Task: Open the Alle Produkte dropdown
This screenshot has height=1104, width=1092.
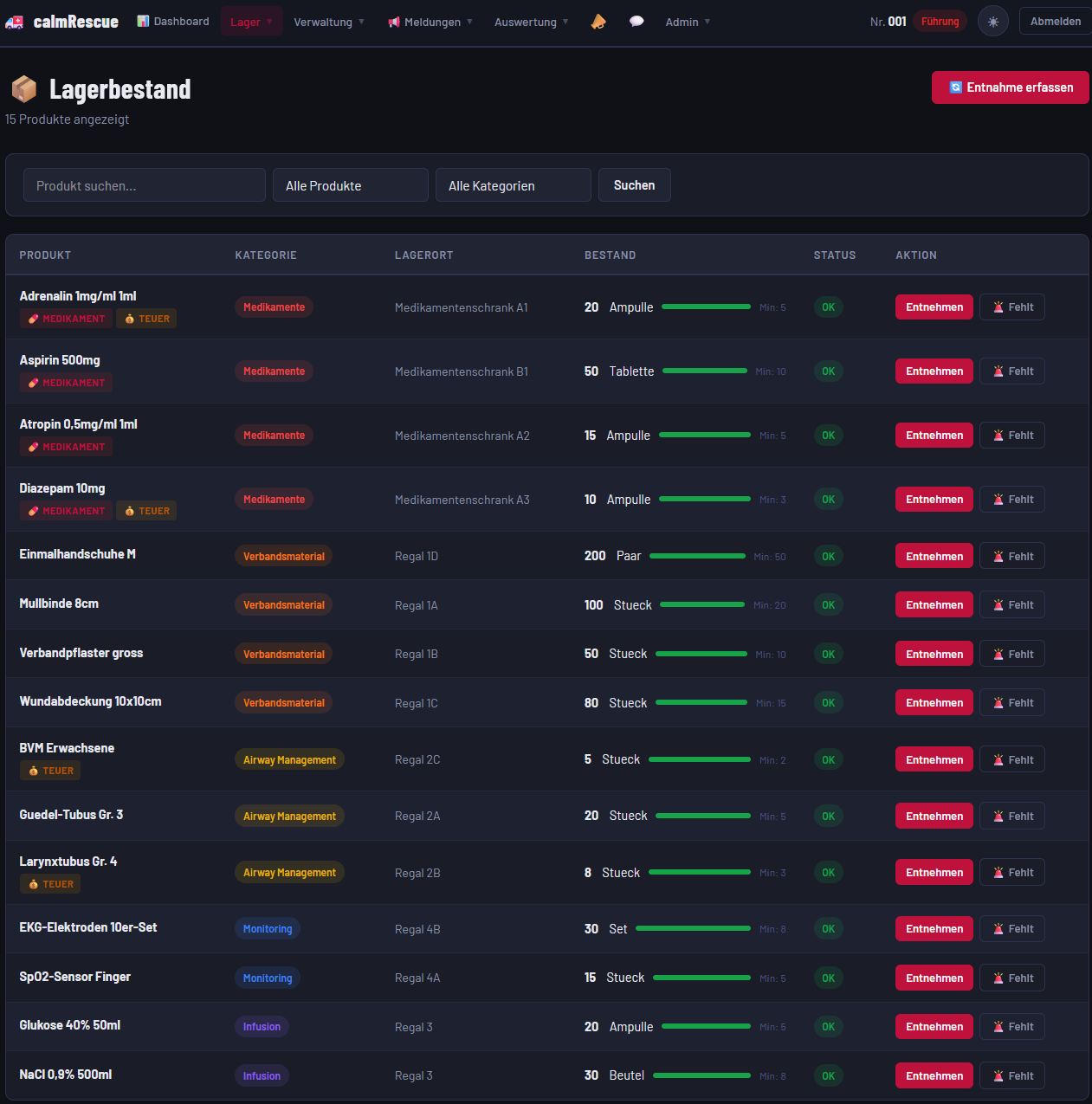Action: coord(350,184)
